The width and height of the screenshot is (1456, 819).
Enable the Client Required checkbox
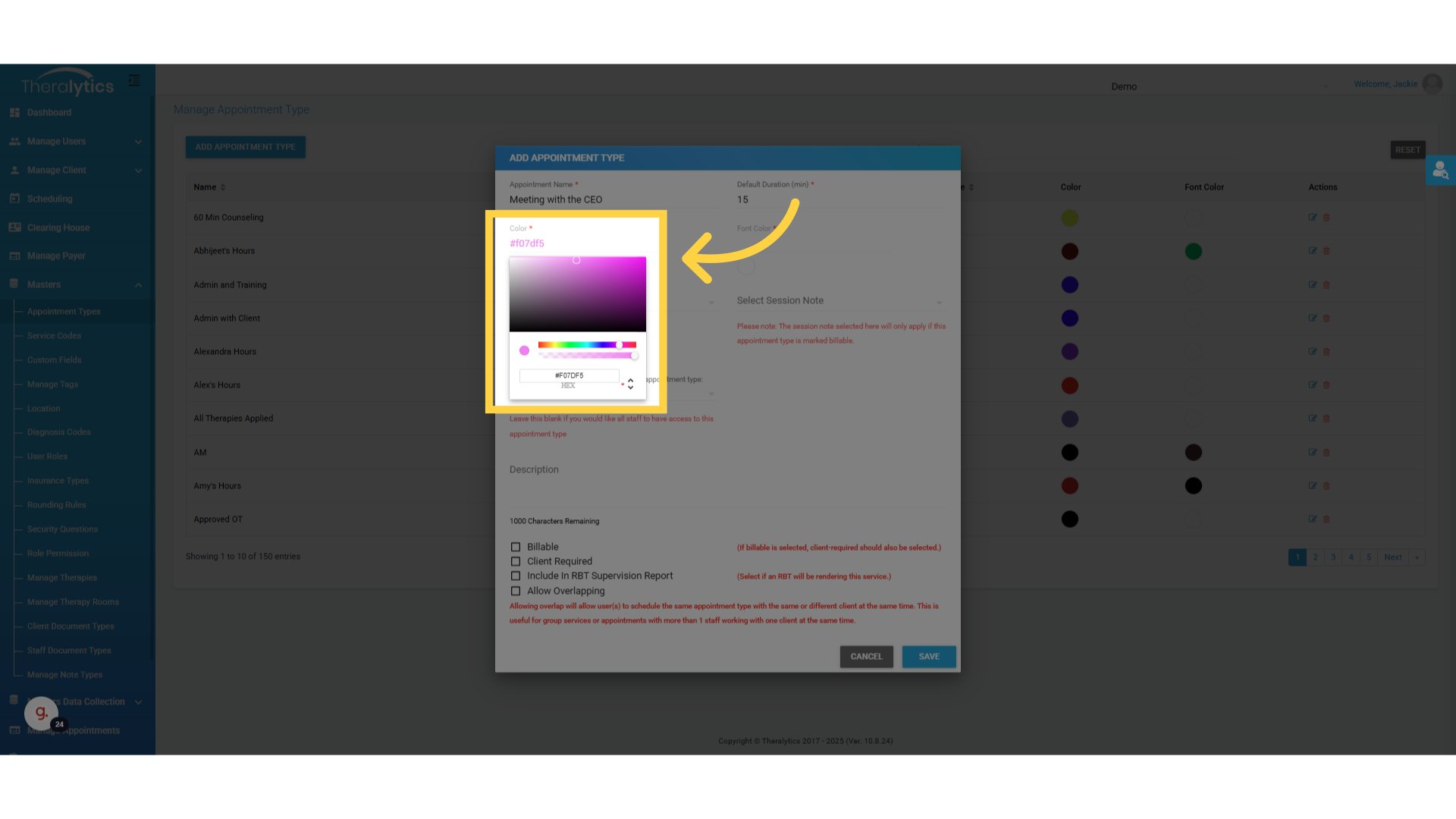pos(516,562)
